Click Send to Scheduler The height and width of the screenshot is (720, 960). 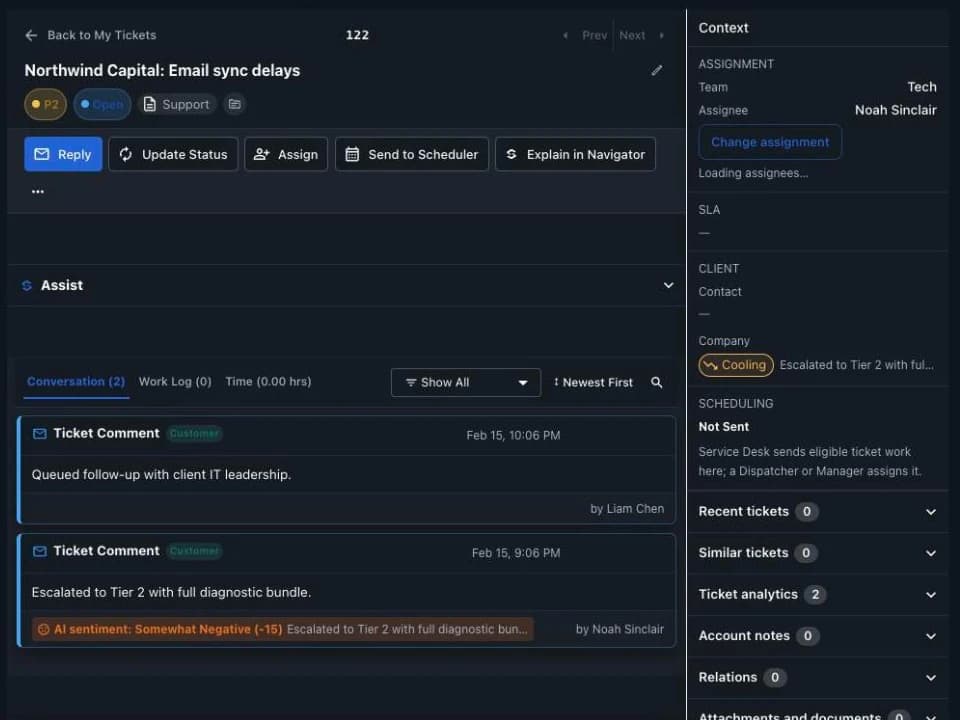(411, 154)
